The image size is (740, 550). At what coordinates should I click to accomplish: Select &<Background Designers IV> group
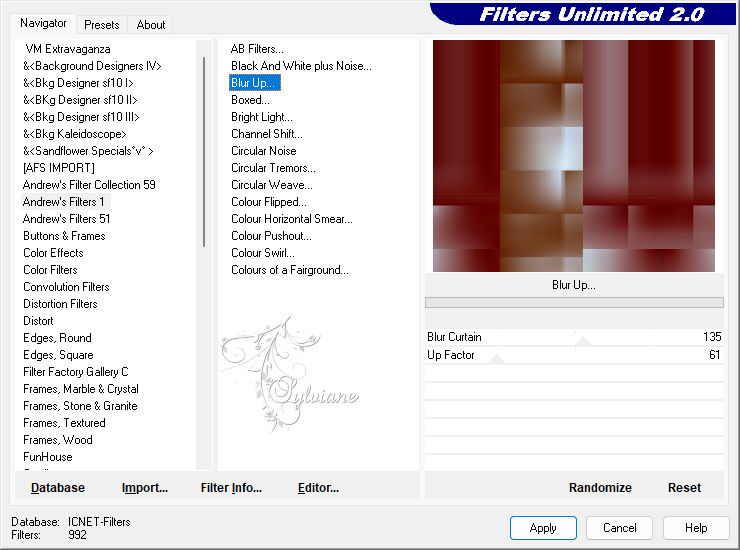tap(92, 66)
